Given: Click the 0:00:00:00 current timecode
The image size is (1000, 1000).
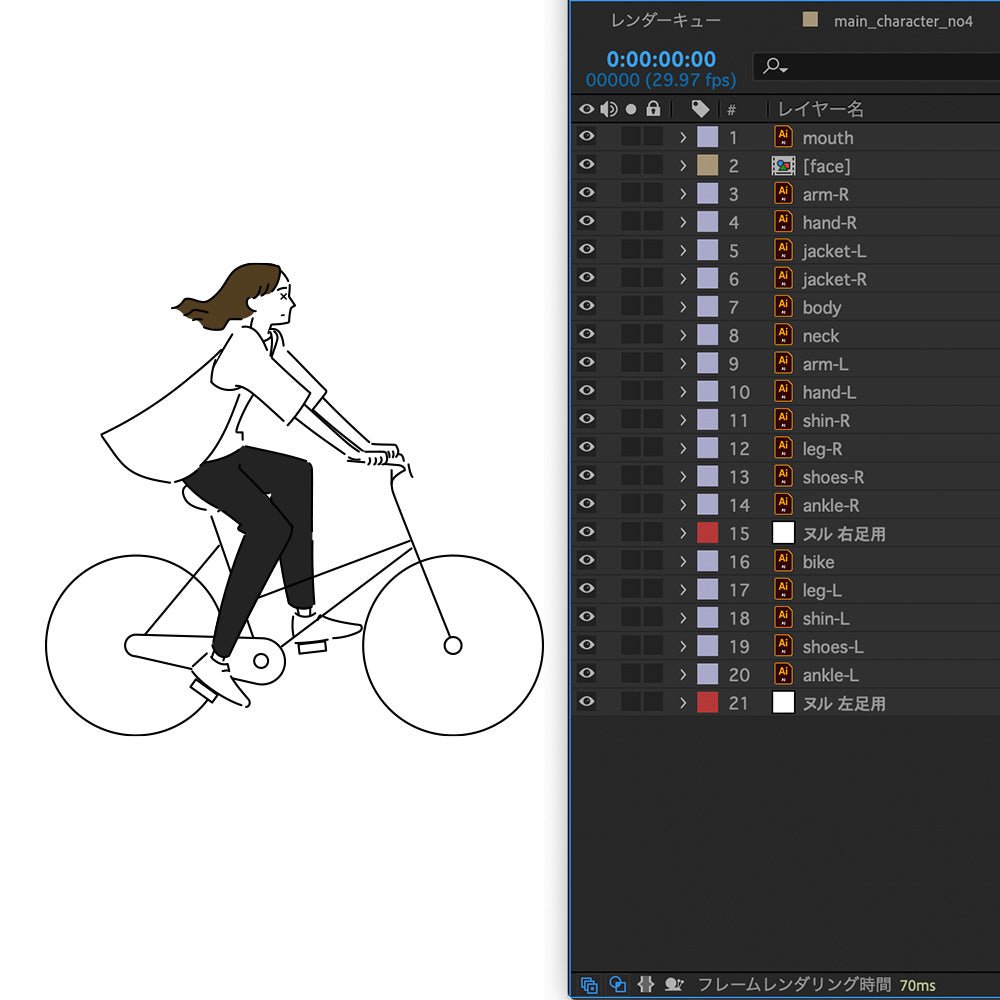Looking at the screenshot, I should pyautogui.click(x=661, y=59).
